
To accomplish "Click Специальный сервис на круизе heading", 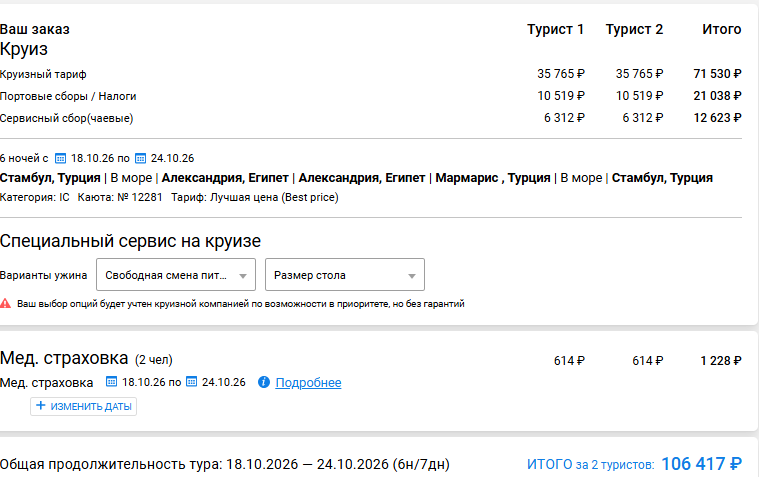I will click(130, 241).
